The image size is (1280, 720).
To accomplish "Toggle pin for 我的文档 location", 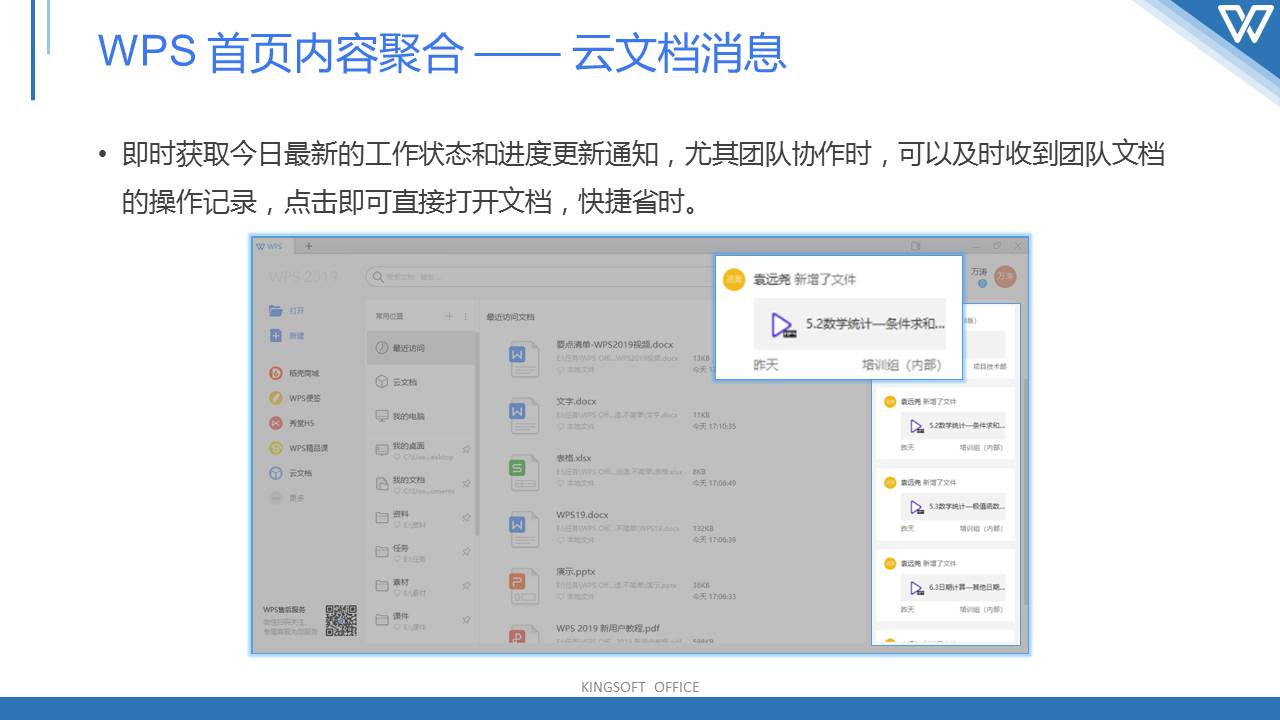I will coord(466,484).
